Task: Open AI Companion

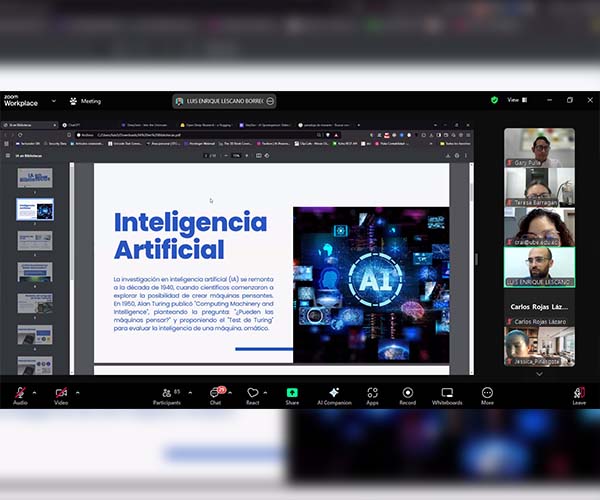Action: tap(334, 396)
